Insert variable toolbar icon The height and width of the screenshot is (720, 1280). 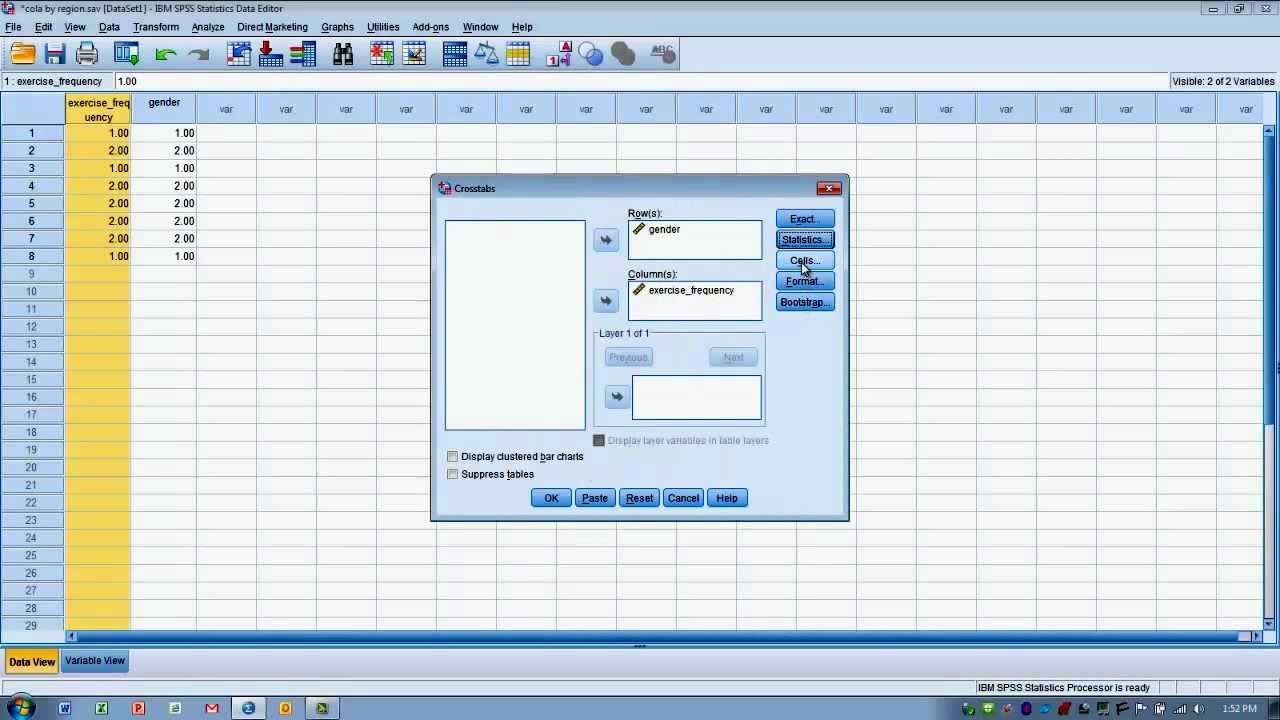pyautogui.click(x=414, y=55)
